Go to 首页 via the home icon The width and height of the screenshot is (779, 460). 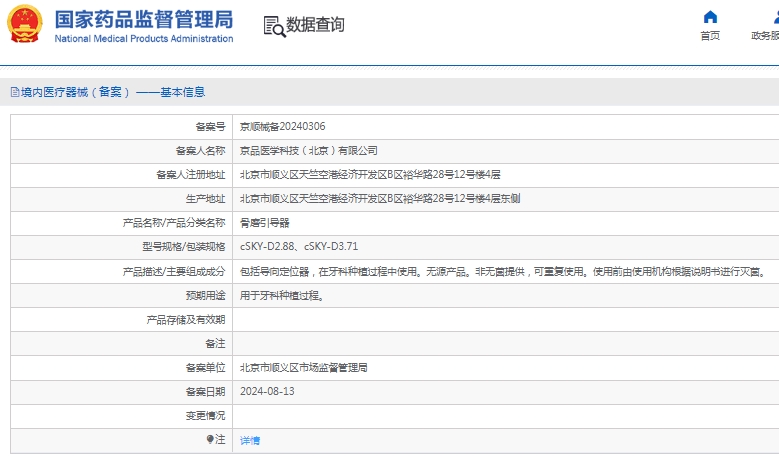(710, 17)
